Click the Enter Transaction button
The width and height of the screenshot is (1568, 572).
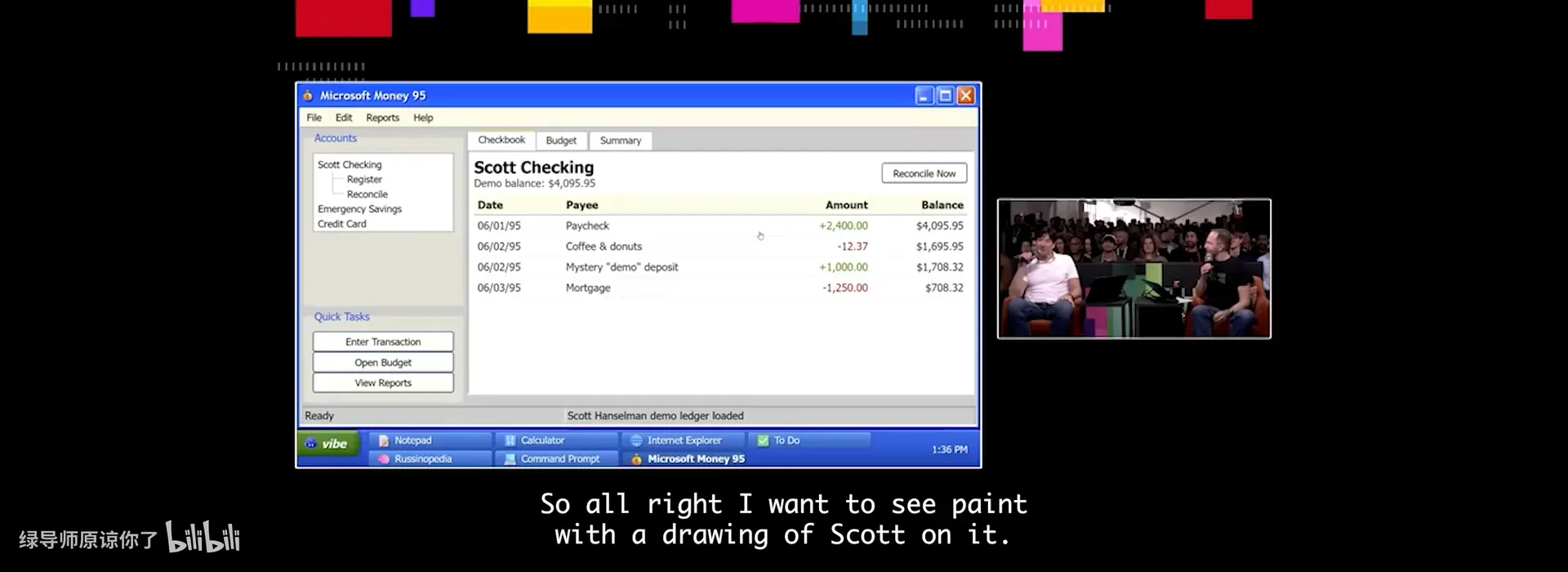383,342
